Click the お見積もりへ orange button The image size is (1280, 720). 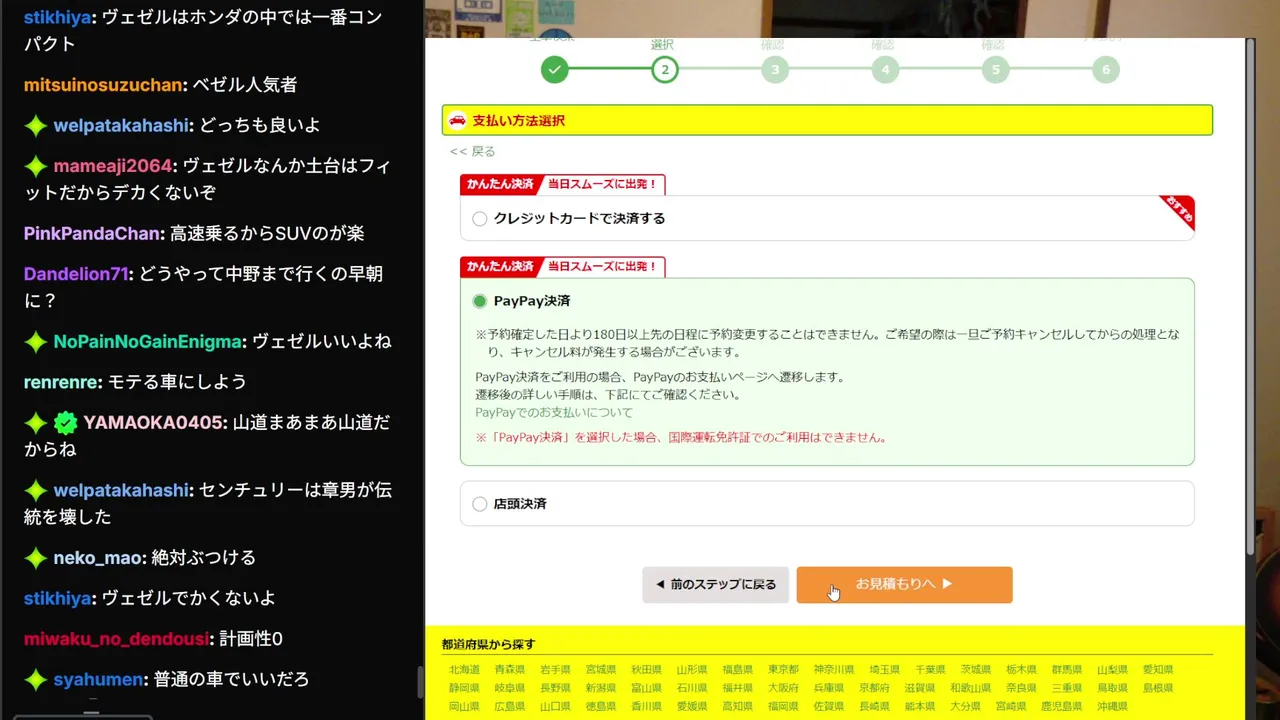click(x=904, y=585)
